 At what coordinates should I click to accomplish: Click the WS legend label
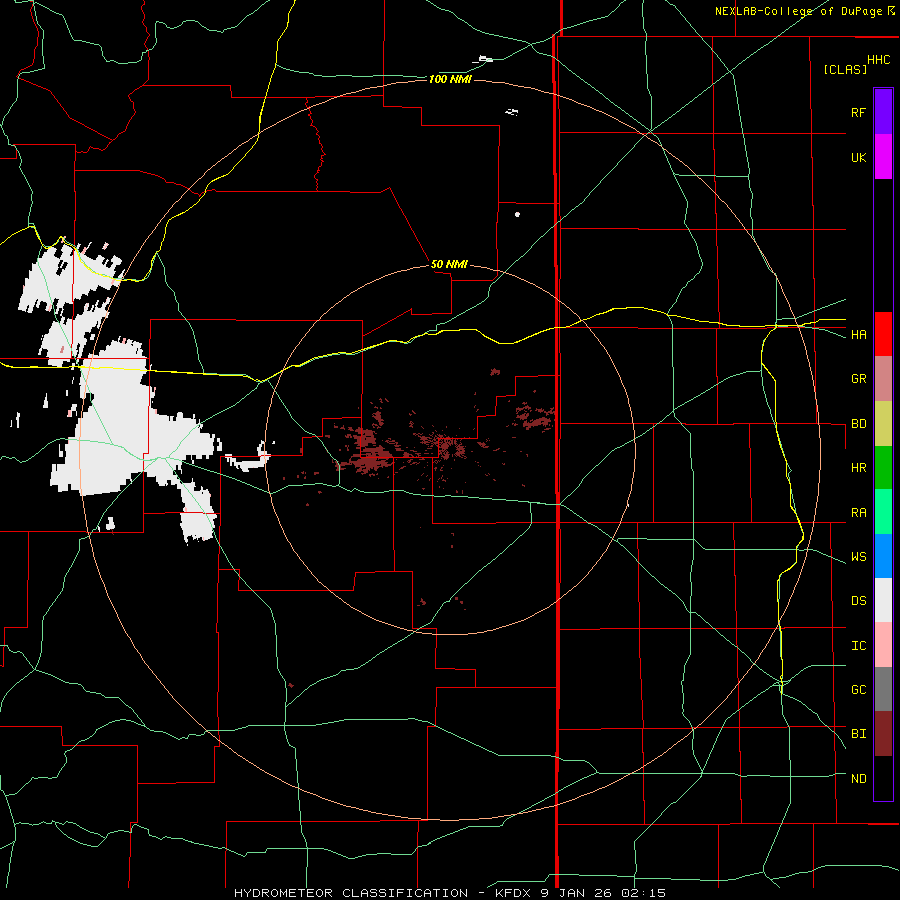click(858, 557)
